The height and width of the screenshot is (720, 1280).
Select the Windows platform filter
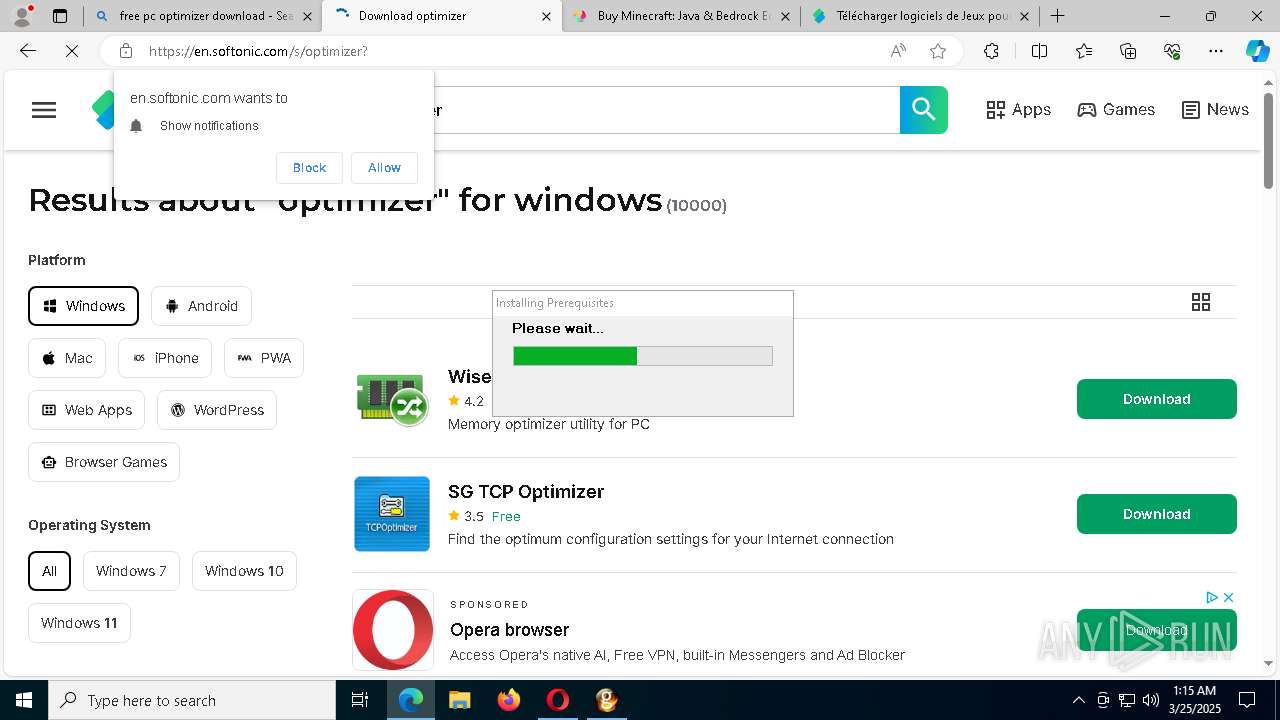click(83, 306)
